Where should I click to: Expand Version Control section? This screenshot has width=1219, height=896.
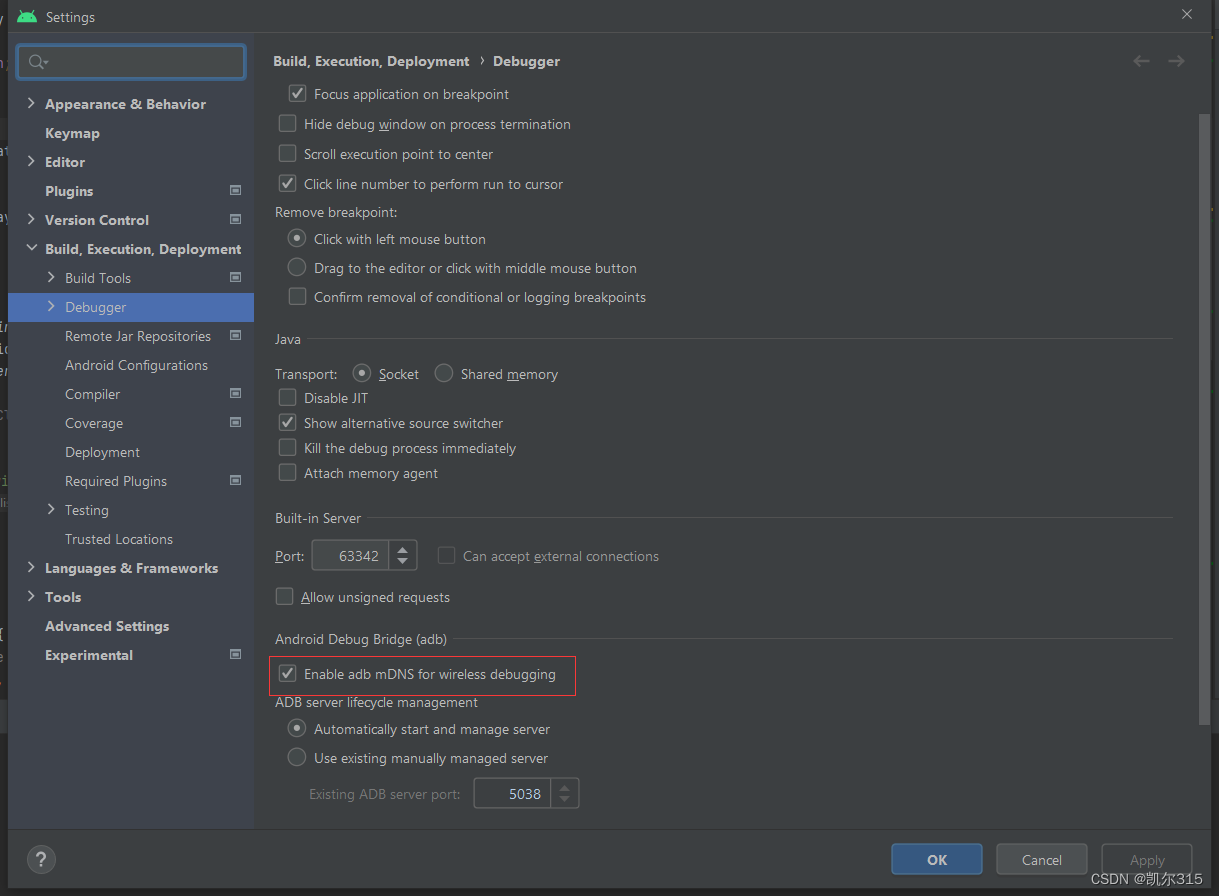(x=31, y=219)
